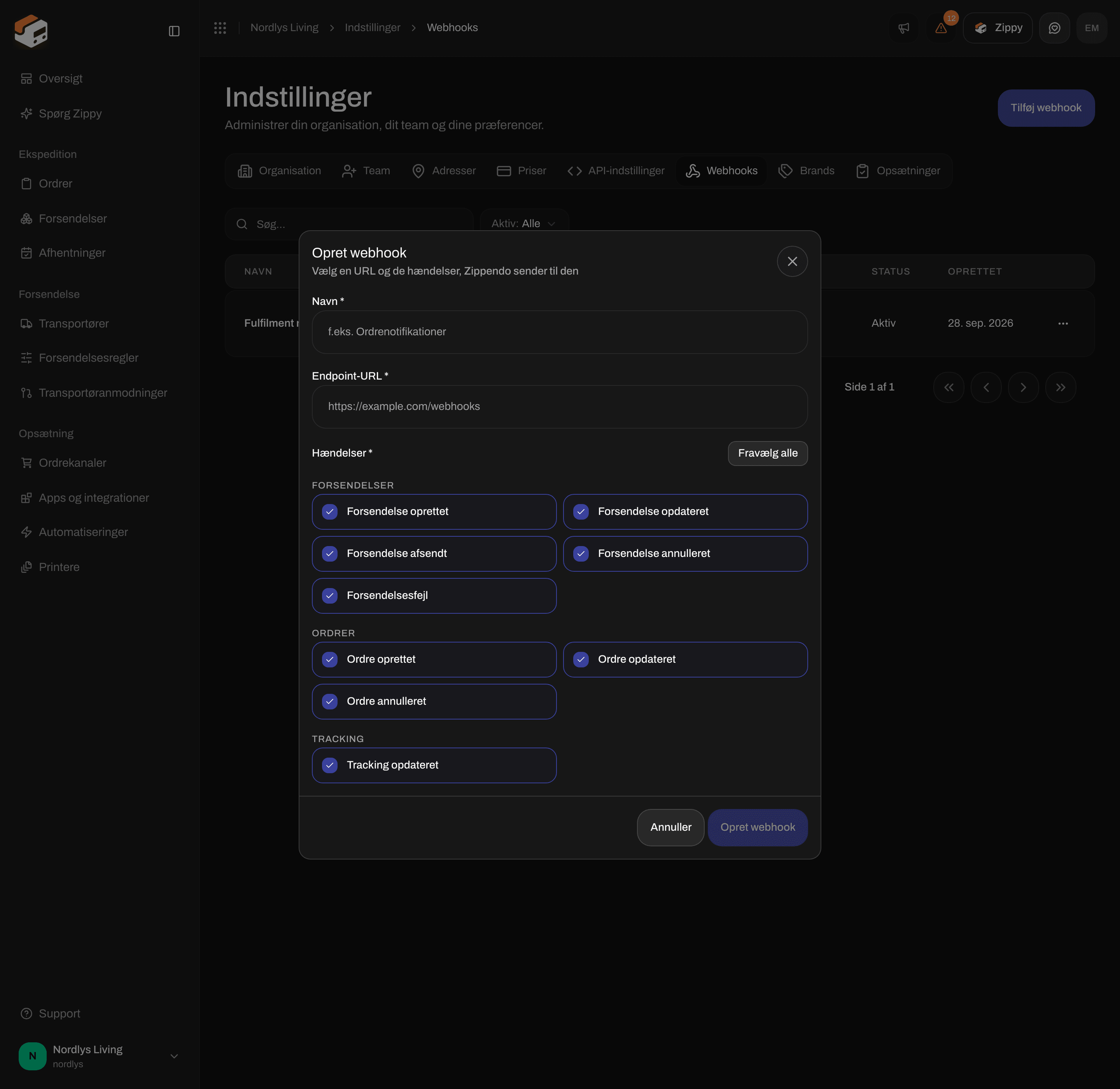Uncheck Ordre annulleret event
Viewport: 1120px width, 1089px height.
tap(434, 701)
